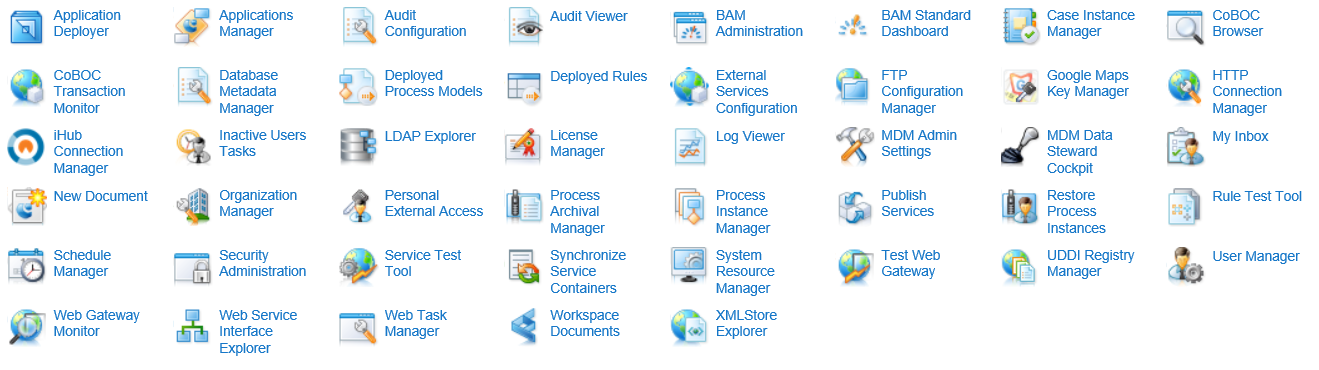Click the "Log Viewer" text link
The width and height of the screenshot is (1319, 370).
click(x=750, y=136)
